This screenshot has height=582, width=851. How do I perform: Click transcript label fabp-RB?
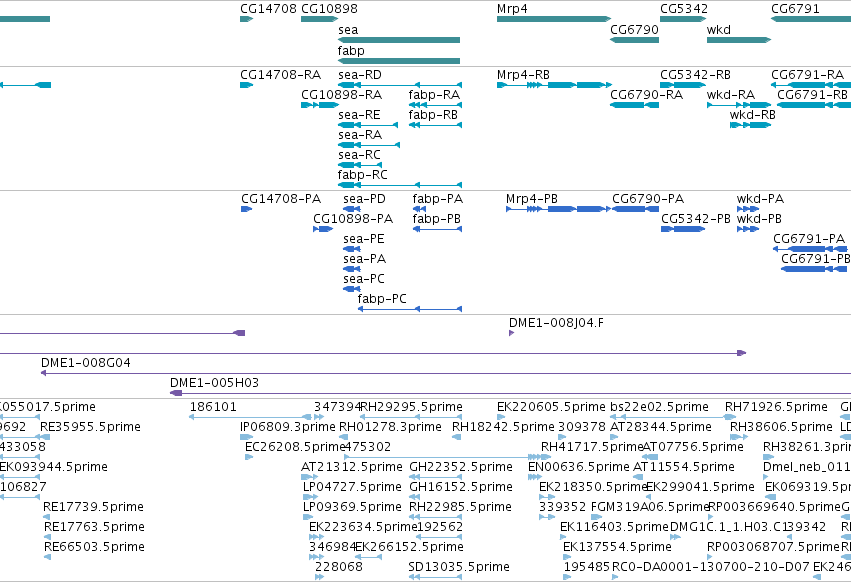click(433, 115)
